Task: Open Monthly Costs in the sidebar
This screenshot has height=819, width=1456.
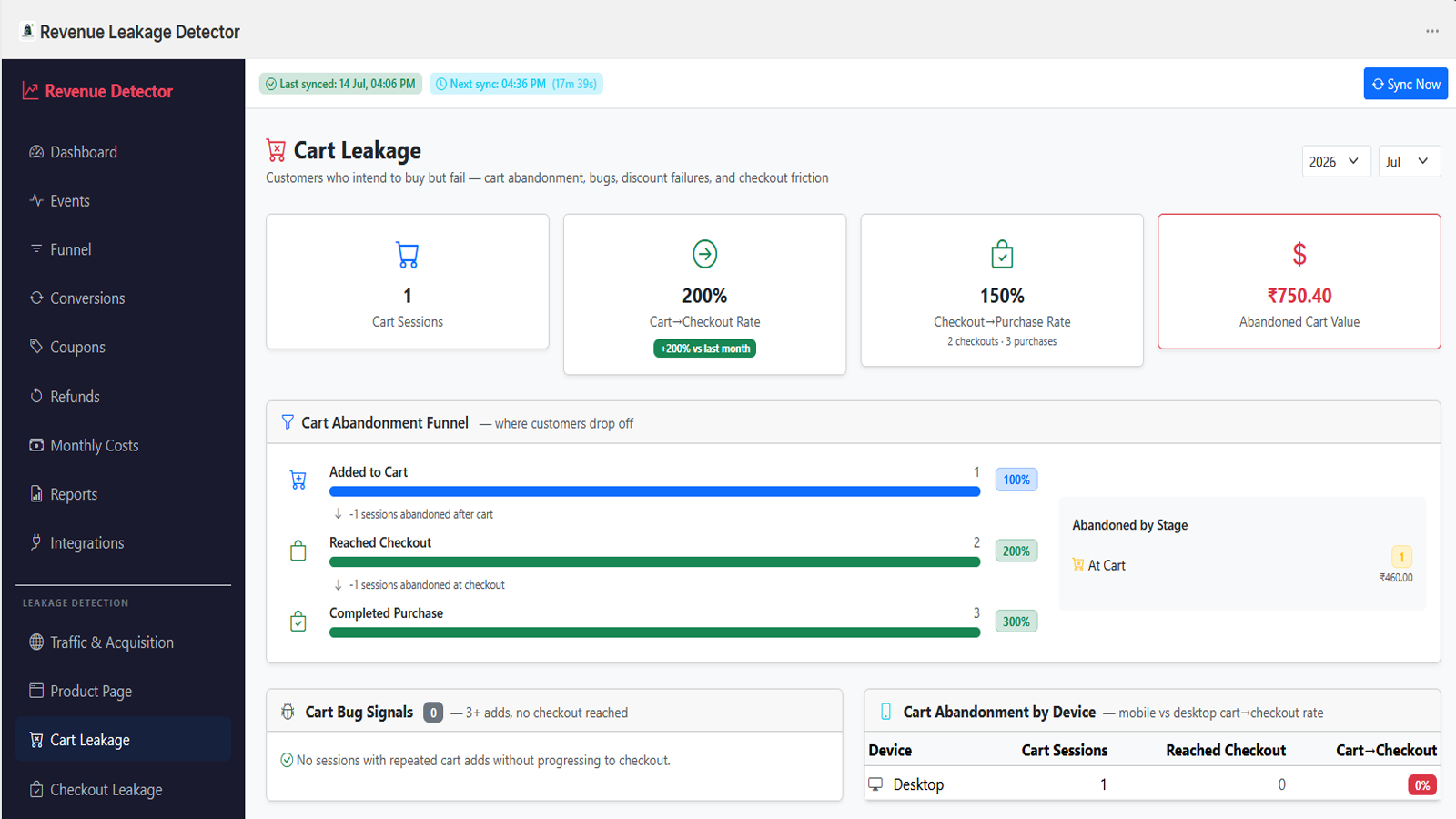Action: (x=123, y=445)
